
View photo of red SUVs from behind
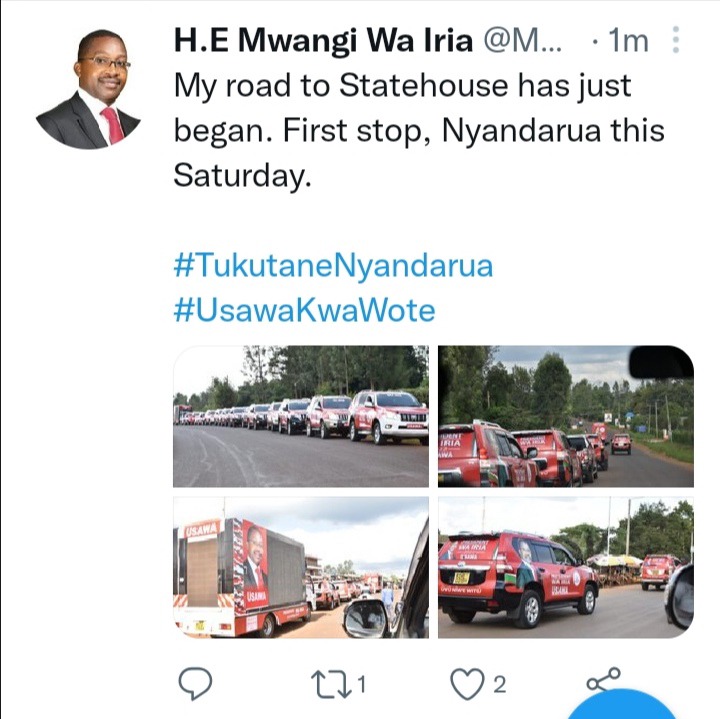[566, 416]
